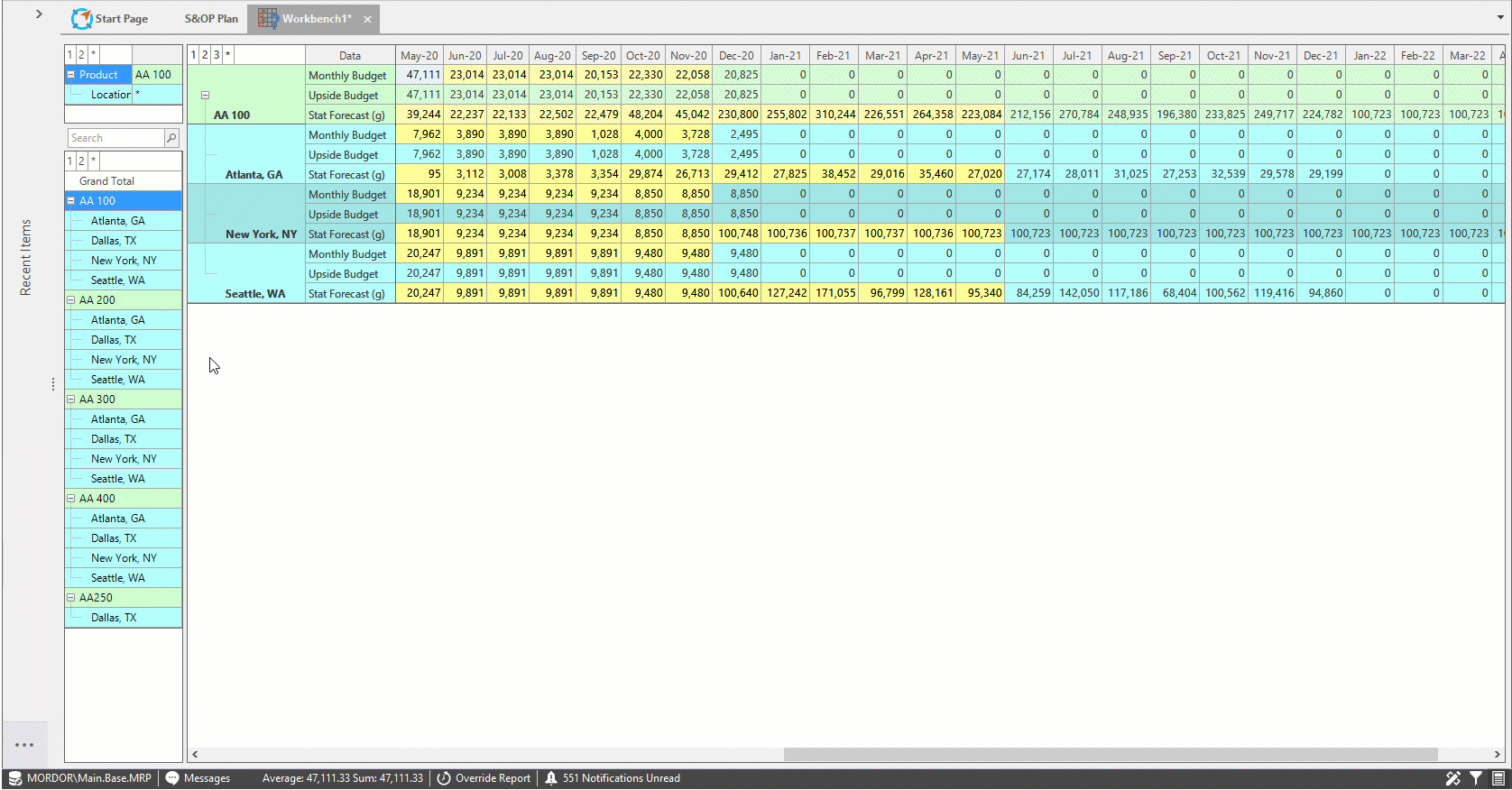The width and height of the screenshot is (1512, 790).
Task: Click the Override Report circular arrow icon
Action: [444, 778]
